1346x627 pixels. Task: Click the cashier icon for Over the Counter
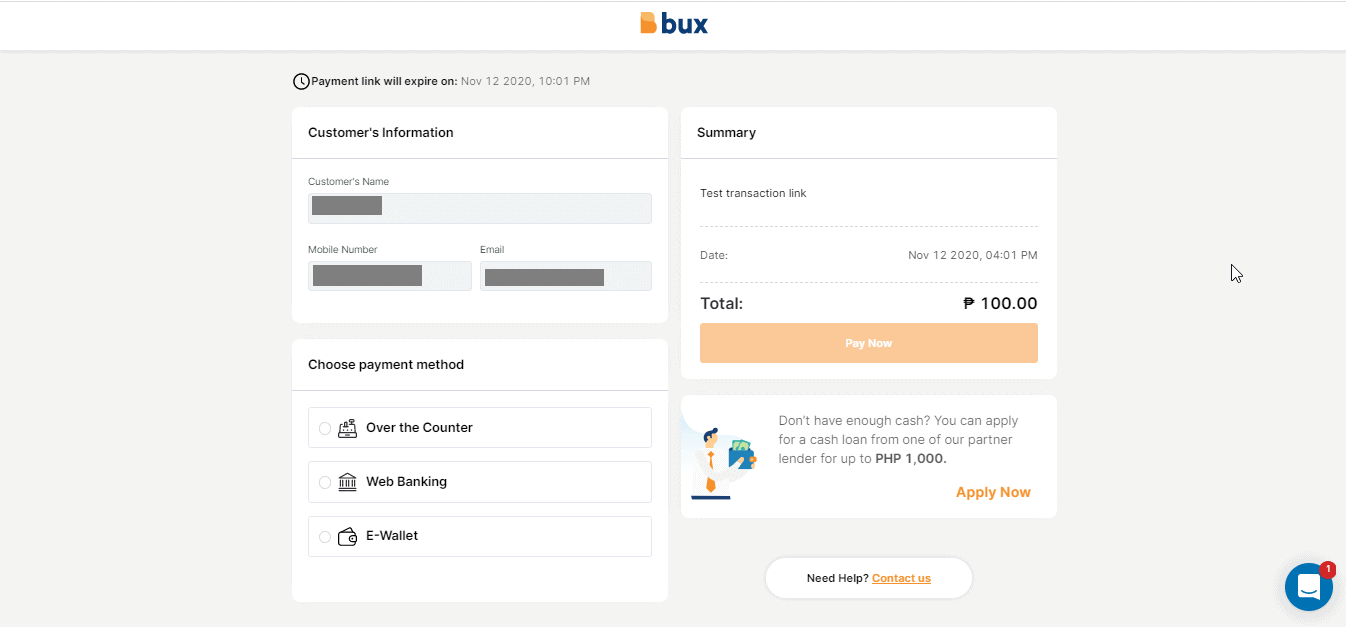pyautogui.click(x=347, y=427)
